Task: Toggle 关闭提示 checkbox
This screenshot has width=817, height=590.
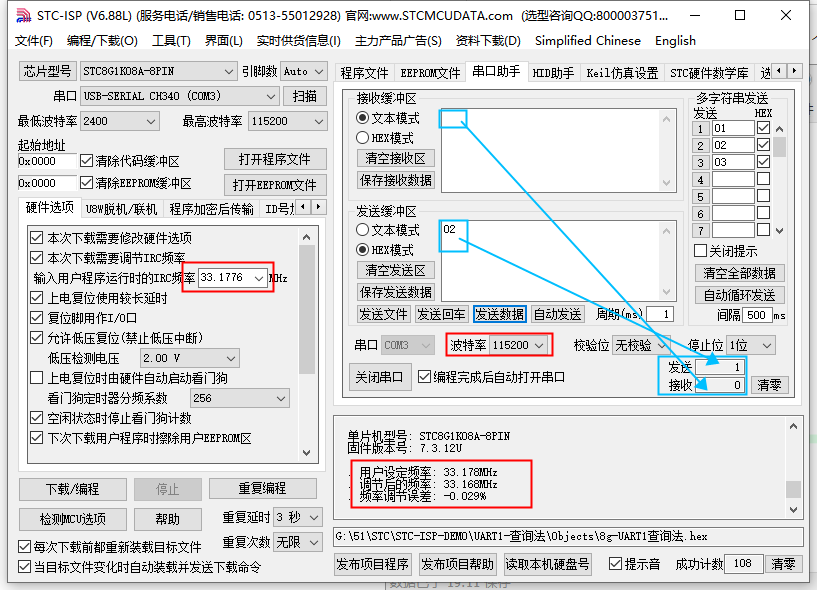Action: tap(700, 251)
